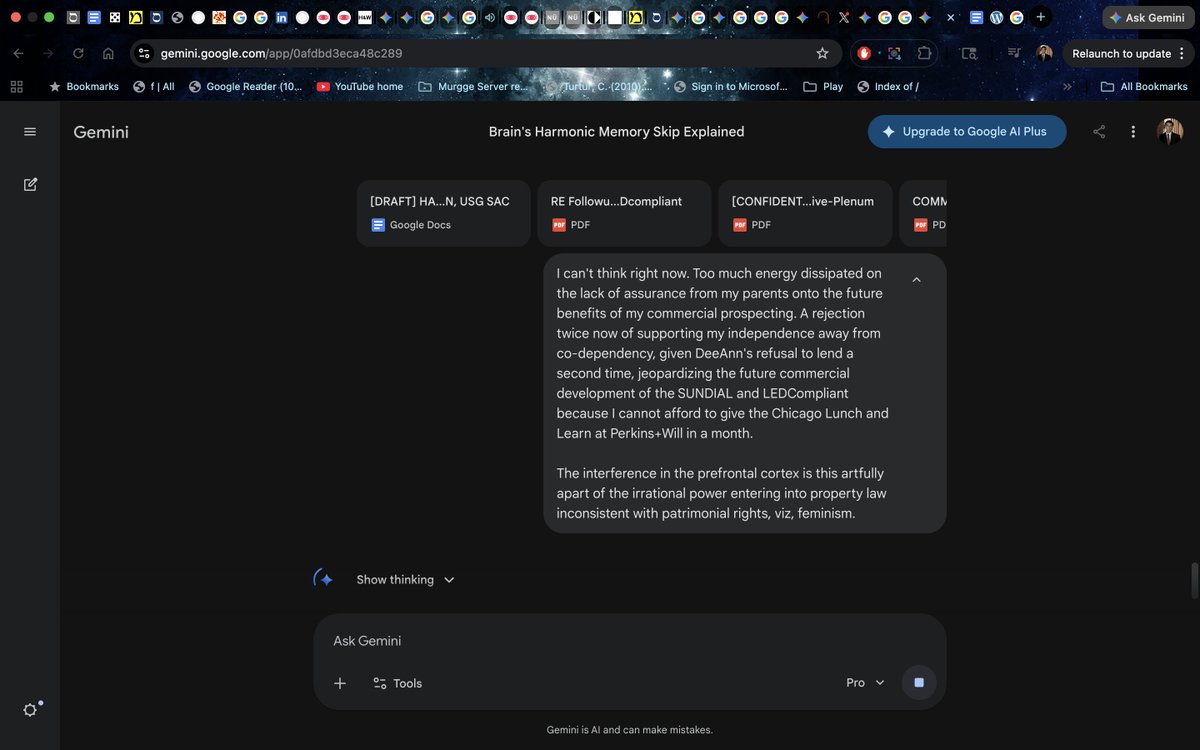Open Google account avatar in Gemini header

1170,131
